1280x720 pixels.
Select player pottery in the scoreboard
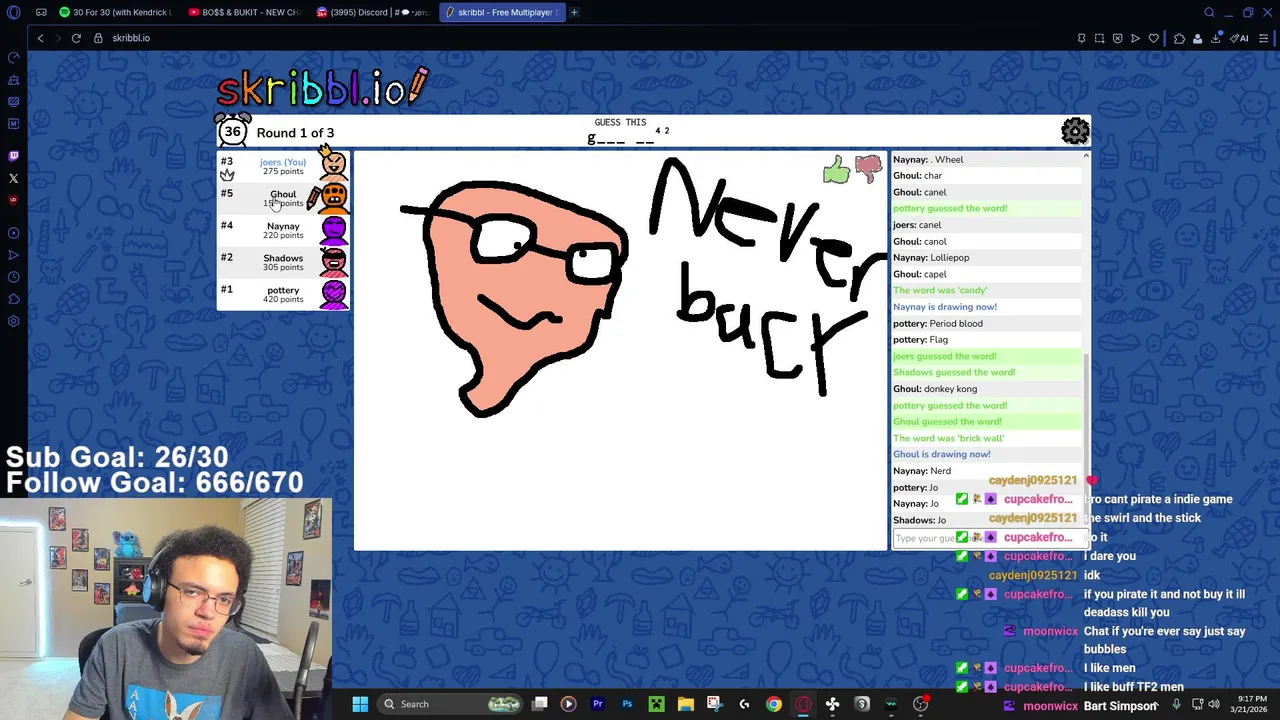pyautogui.click(x=283, y=294)
